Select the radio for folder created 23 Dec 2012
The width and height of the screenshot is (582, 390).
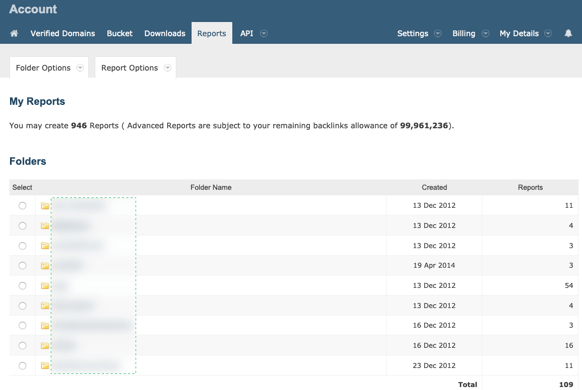(22, 366)
